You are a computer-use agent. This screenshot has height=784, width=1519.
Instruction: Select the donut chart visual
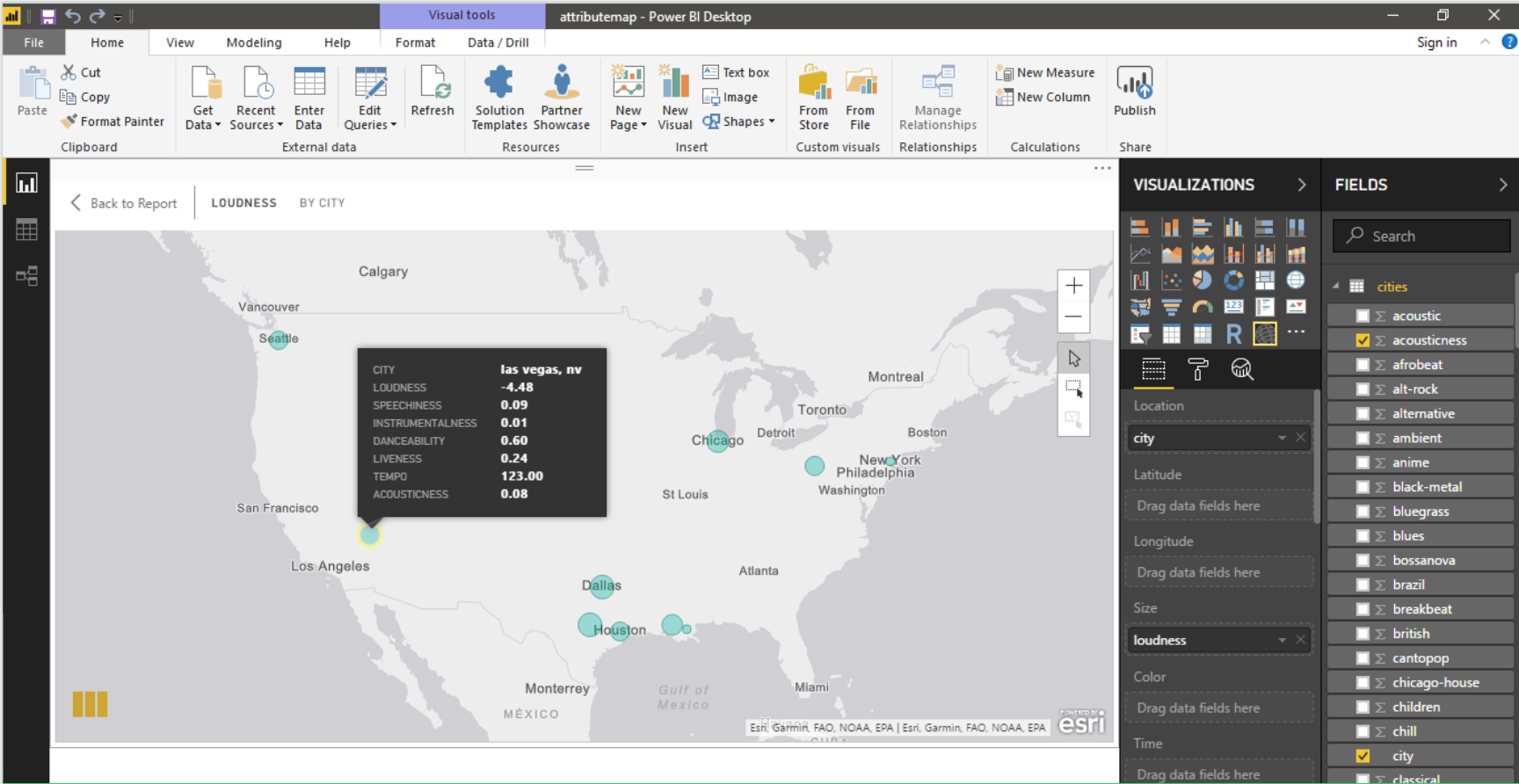1234,279
